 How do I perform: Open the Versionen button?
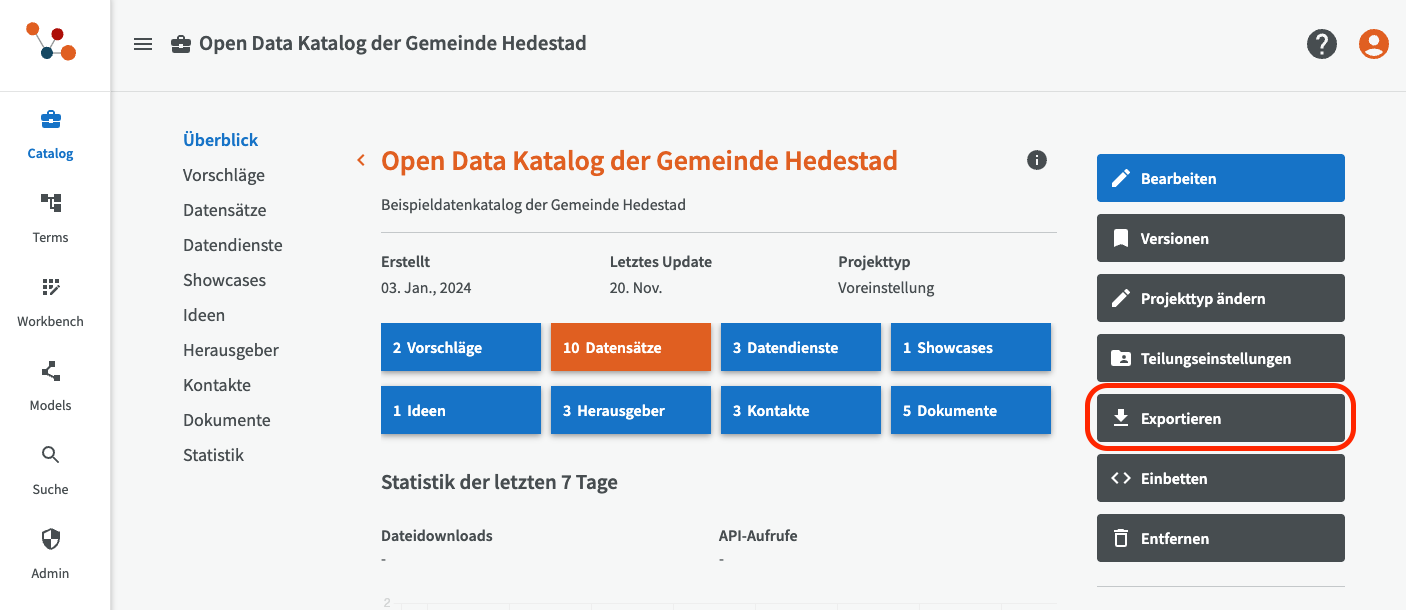1220,239
